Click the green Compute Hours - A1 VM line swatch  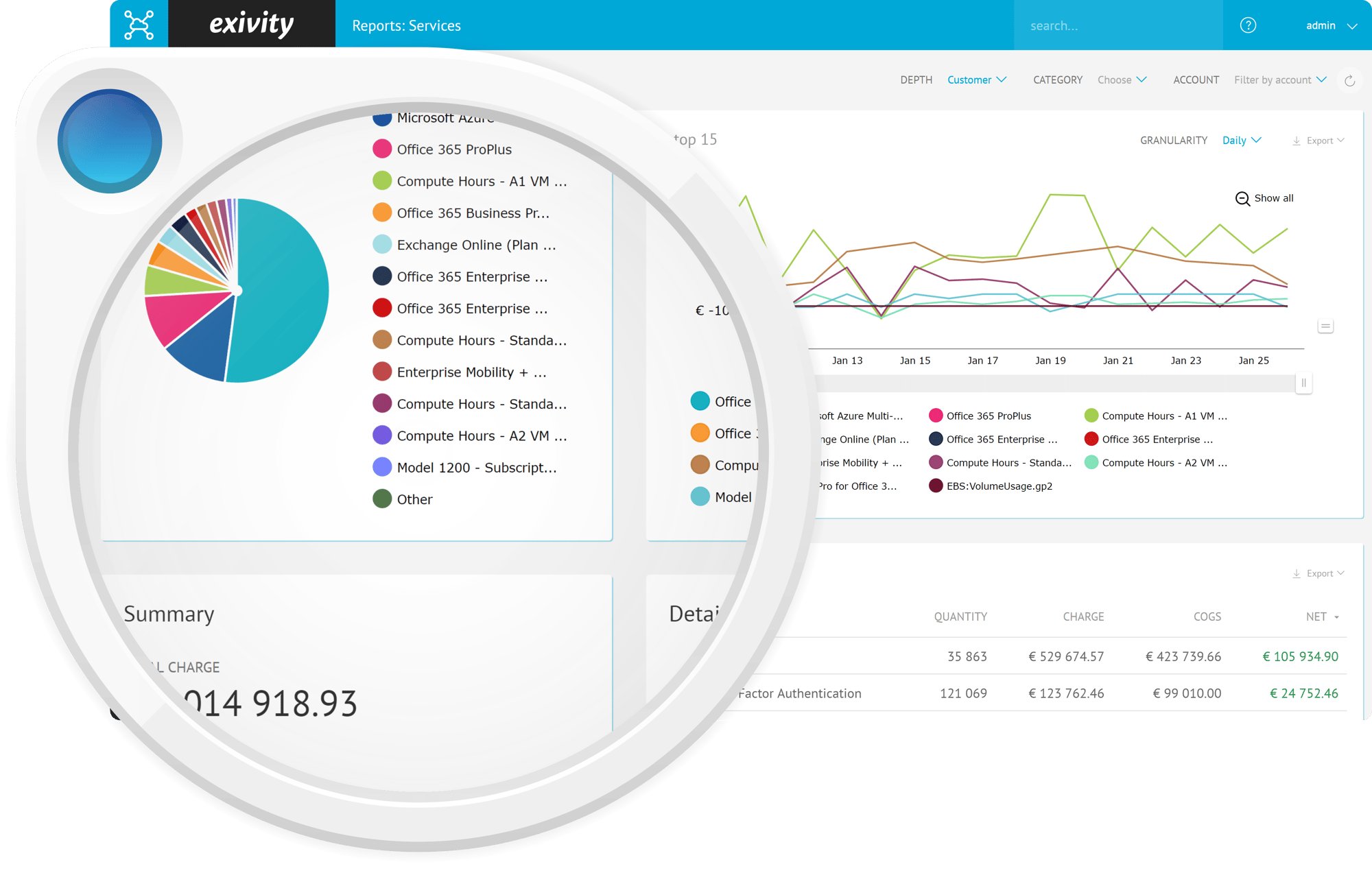1091,416
